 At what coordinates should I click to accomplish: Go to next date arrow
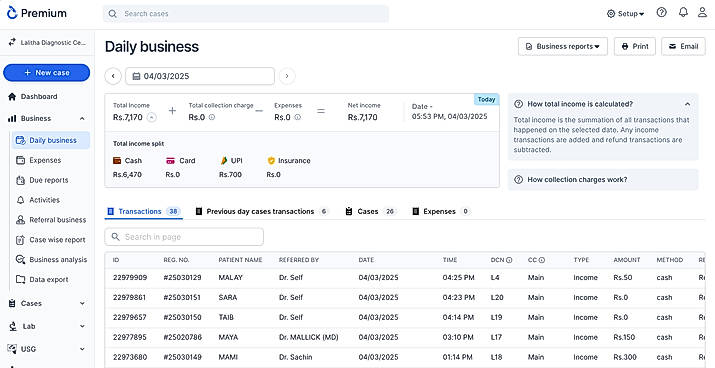point(287,76)
